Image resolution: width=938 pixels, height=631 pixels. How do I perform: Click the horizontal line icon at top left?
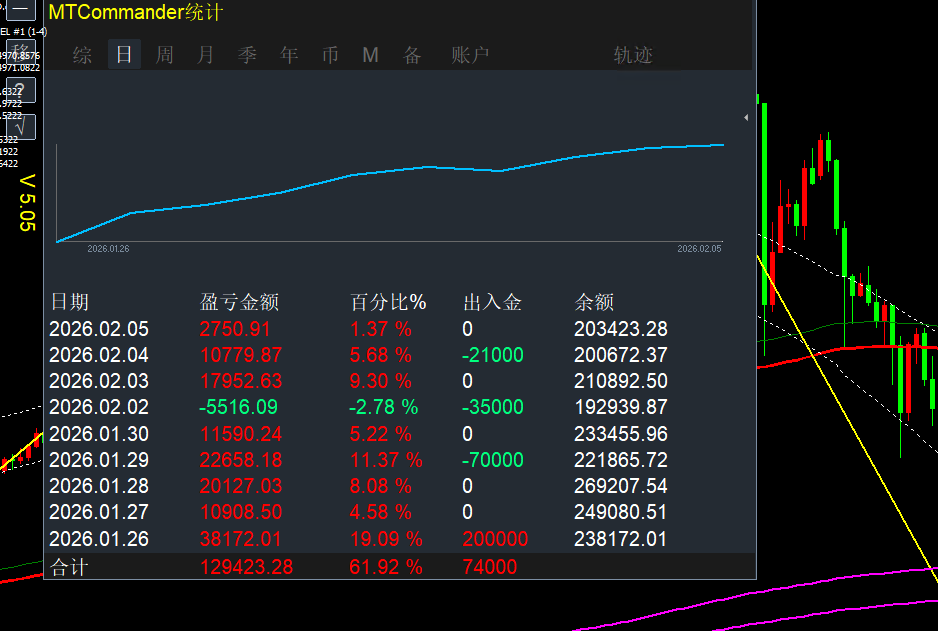20,9
